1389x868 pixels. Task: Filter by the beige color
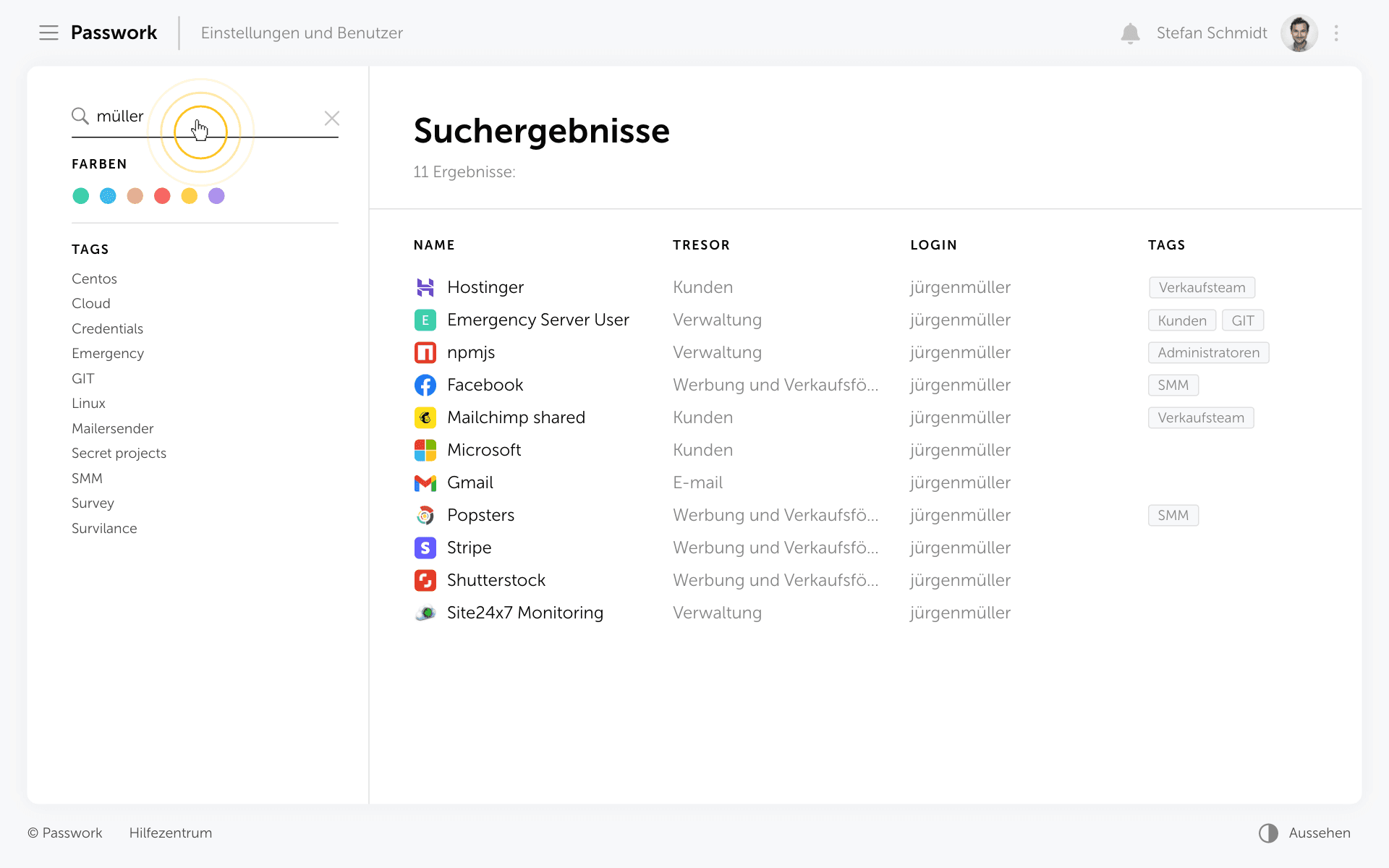pos(135,196)
